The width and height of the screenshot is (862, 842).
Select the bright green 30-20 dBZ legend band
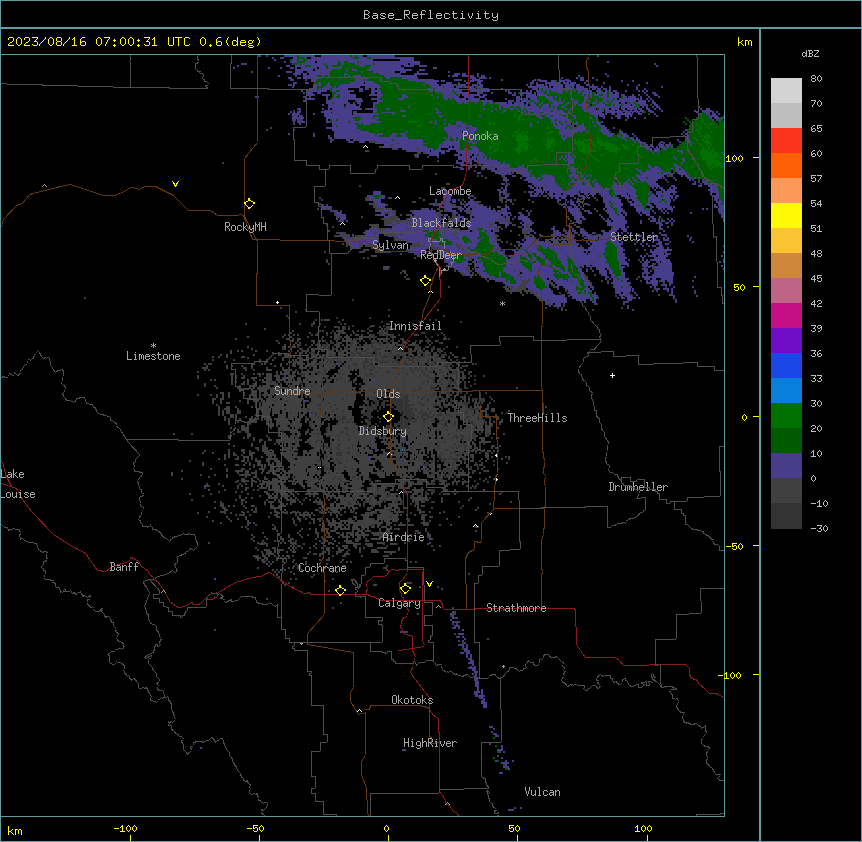tap(786, 416)
